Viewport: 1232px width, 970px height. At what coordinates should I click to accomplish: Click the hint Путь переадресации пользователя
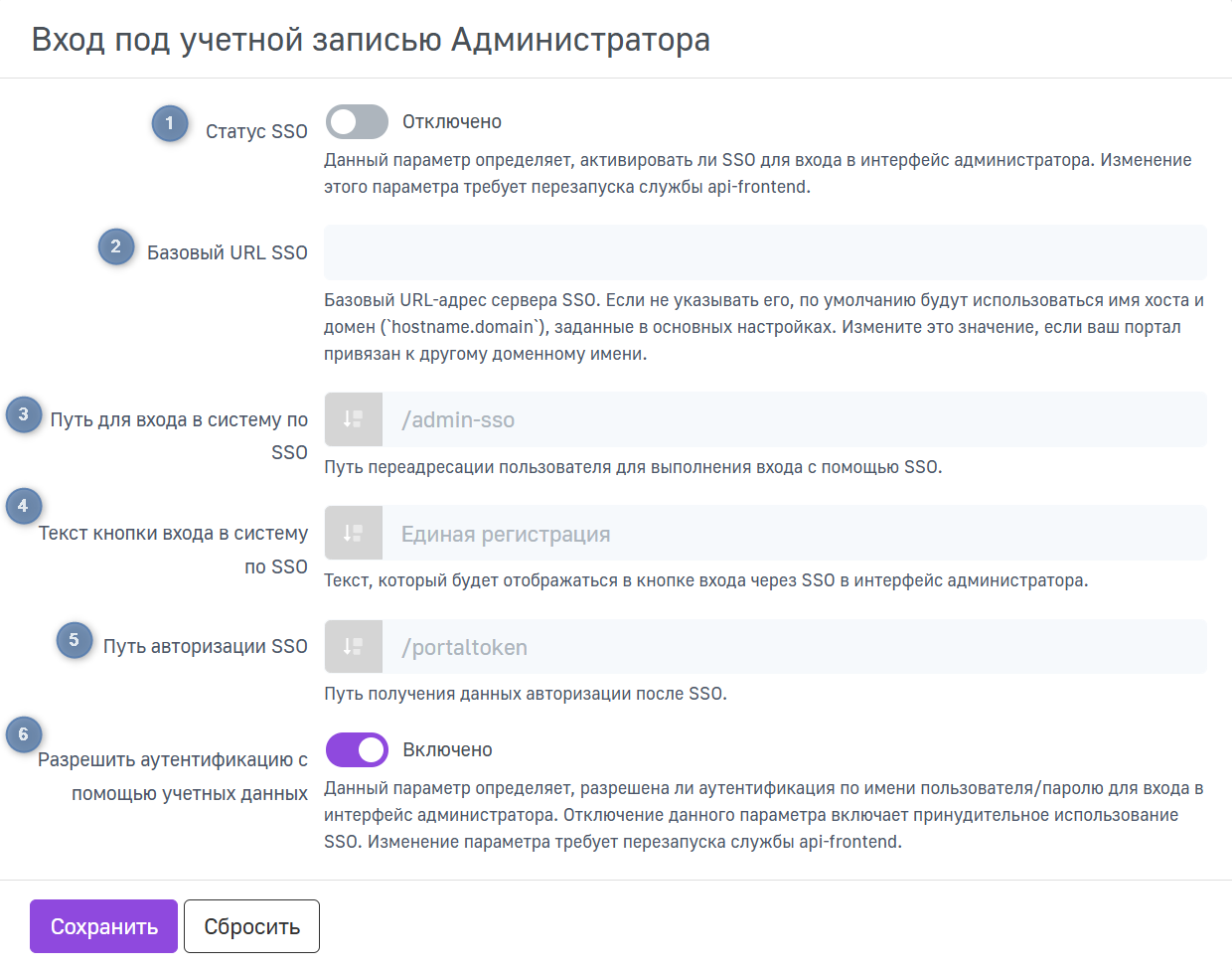point(633,467)
